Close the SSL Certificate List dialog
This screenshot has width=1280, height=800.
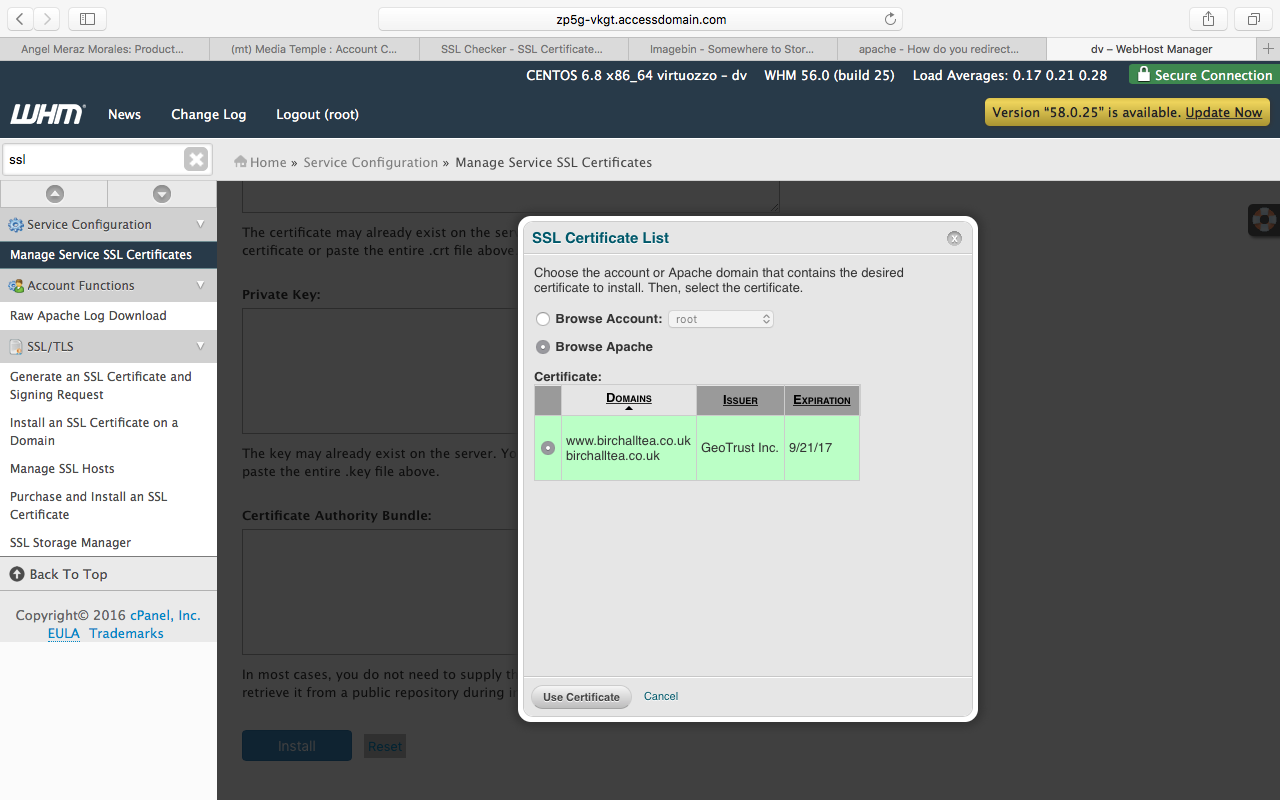pyautogui.click(x=954, y=238)
